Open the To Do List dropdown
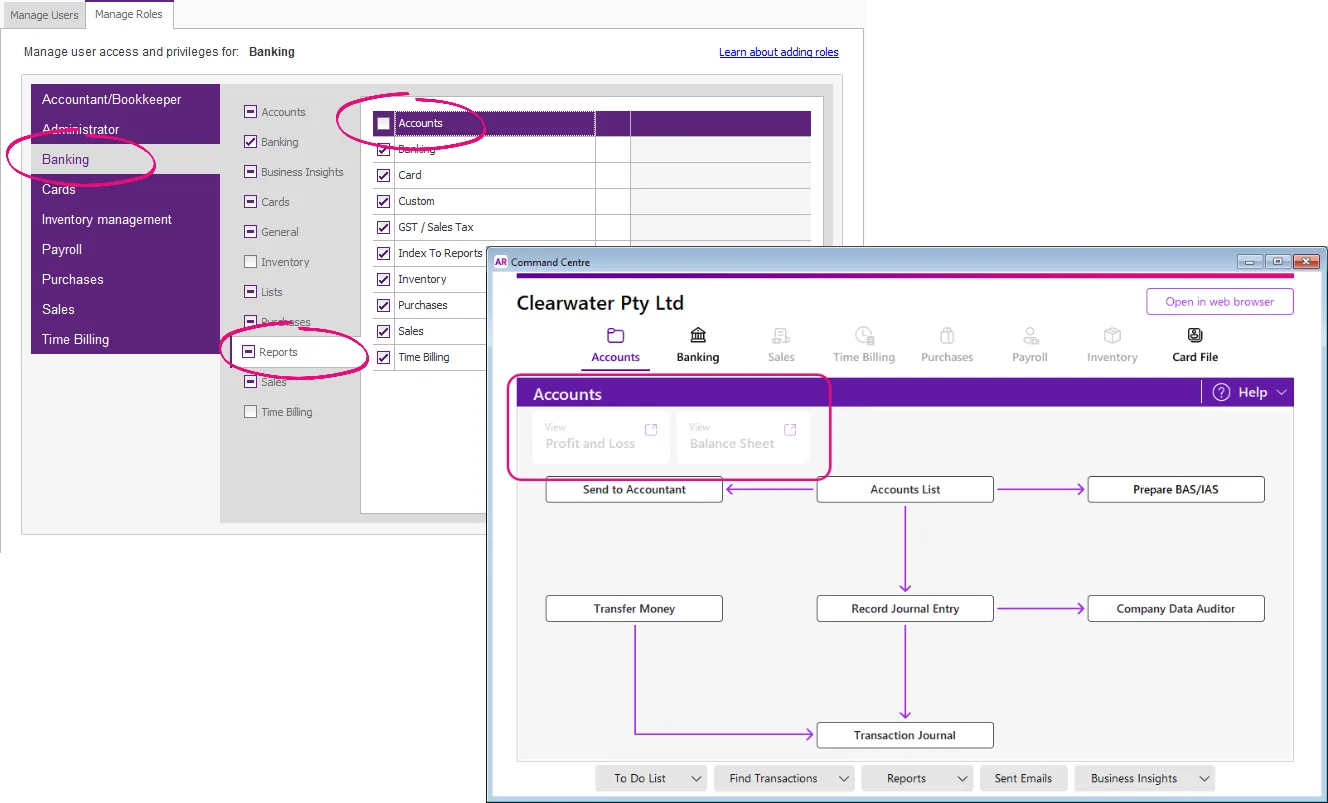The image size is (1328, 803). pos(651,778)
